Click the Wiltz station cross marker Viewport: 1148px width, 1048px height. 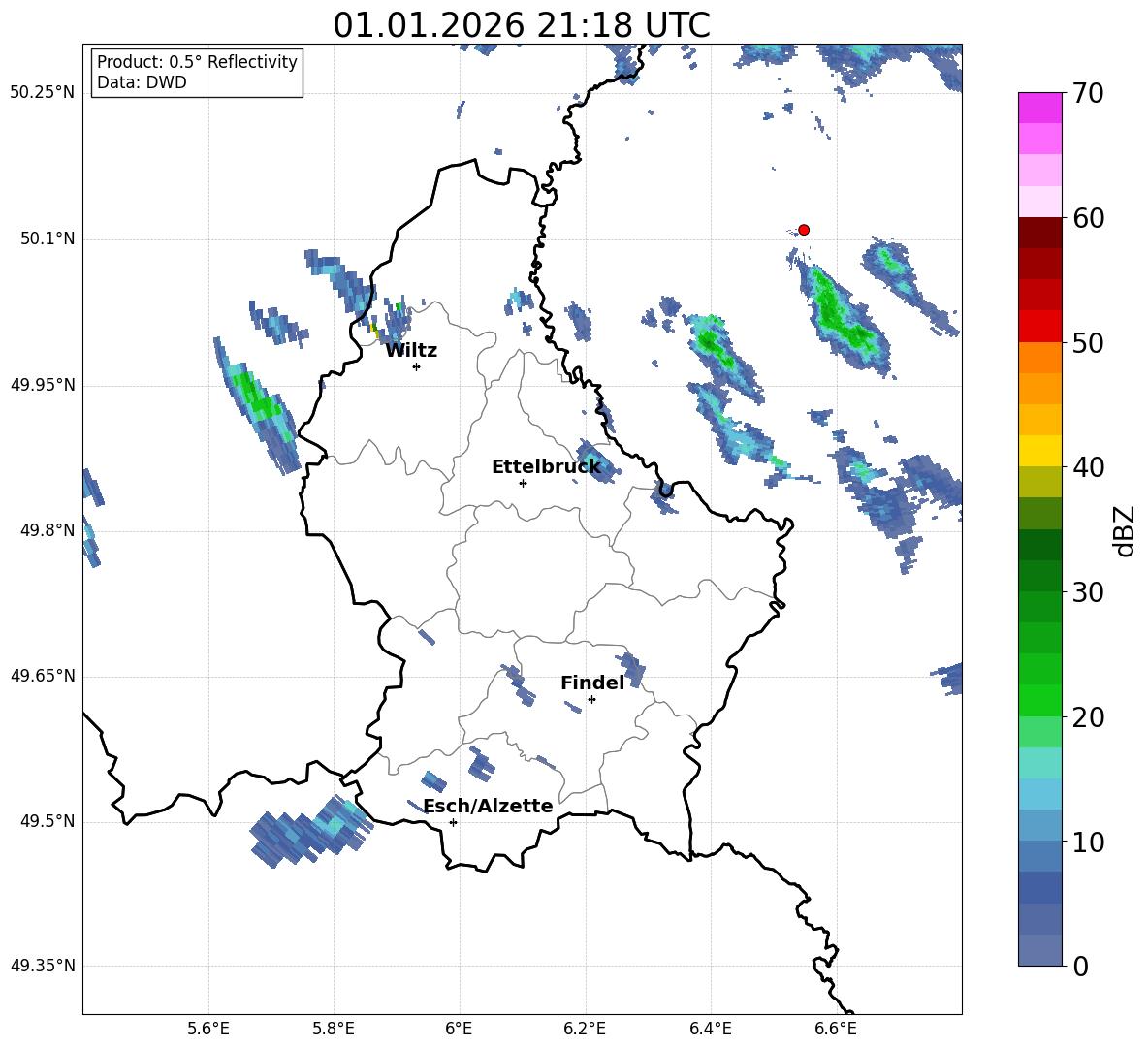click(417, 366)
